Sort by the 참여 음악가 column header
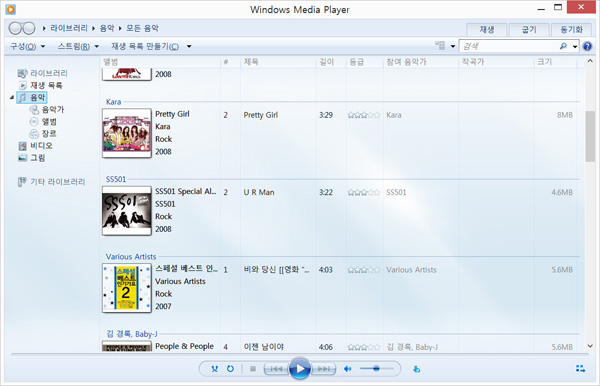The image size is (600, 386). (421, 62)
